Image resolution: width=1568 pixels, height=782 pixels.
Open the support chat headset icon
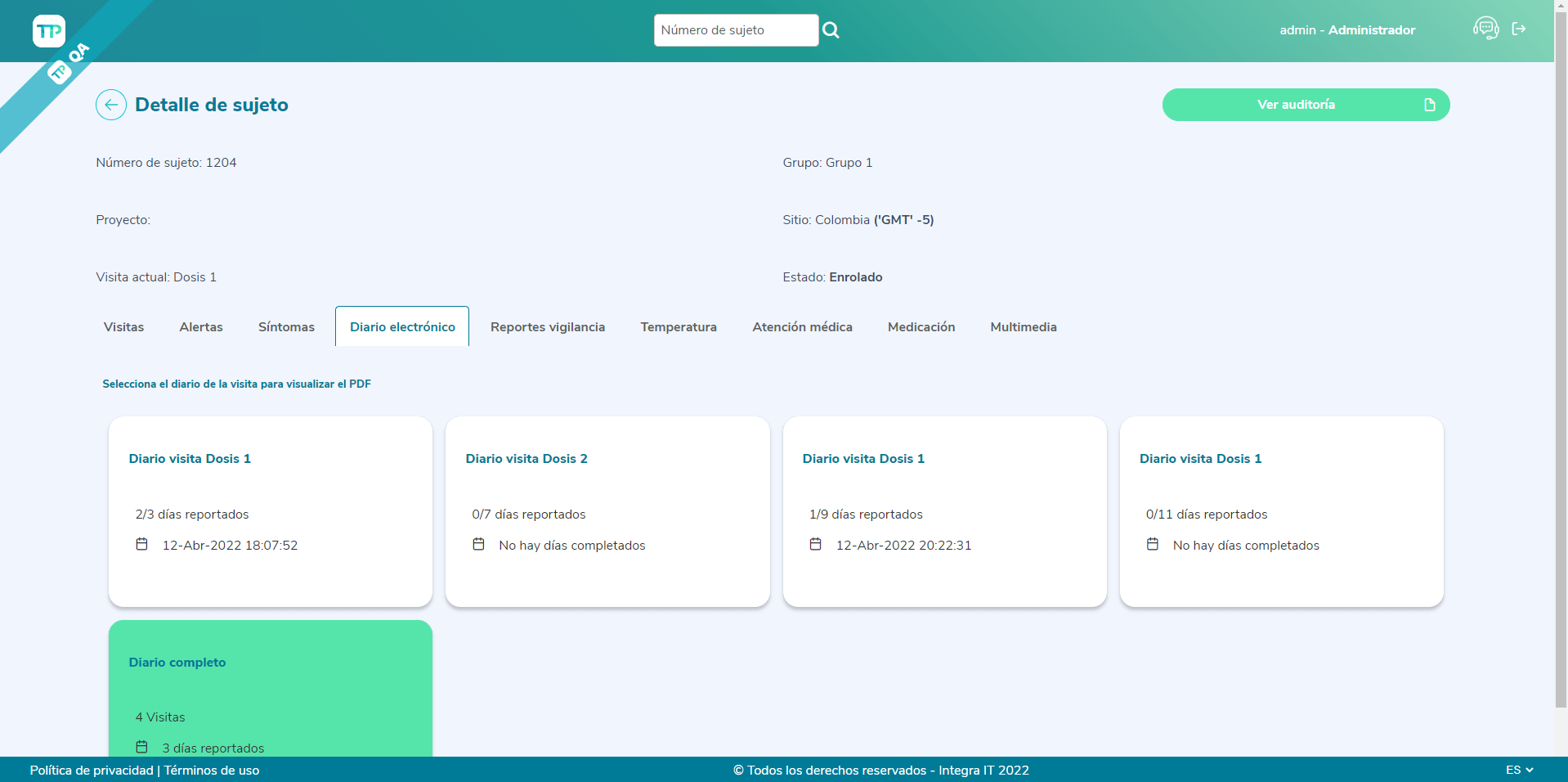point(1485,29)
